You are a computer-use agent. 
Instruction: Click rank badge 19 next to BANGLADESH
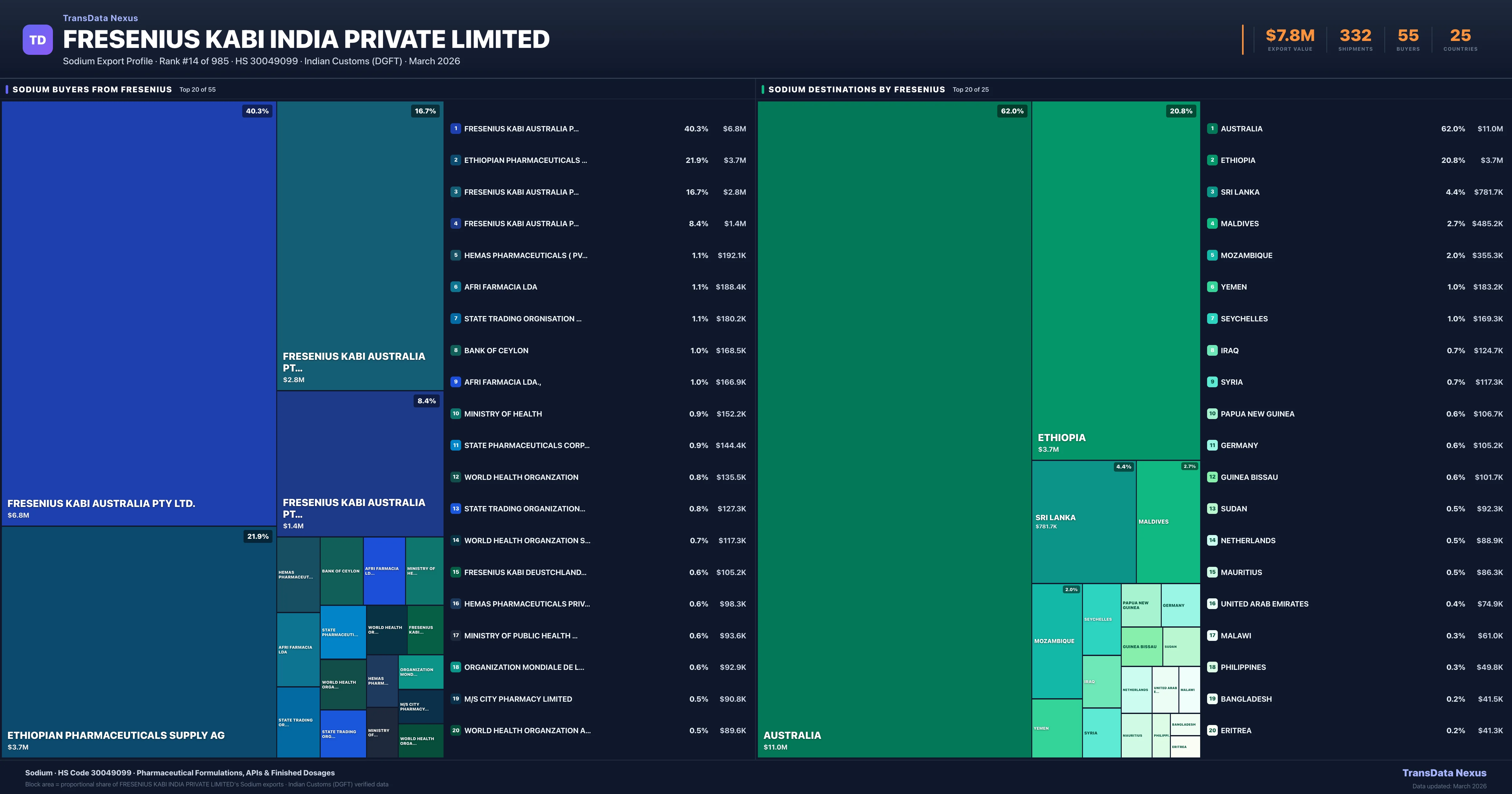[1213, 698]
